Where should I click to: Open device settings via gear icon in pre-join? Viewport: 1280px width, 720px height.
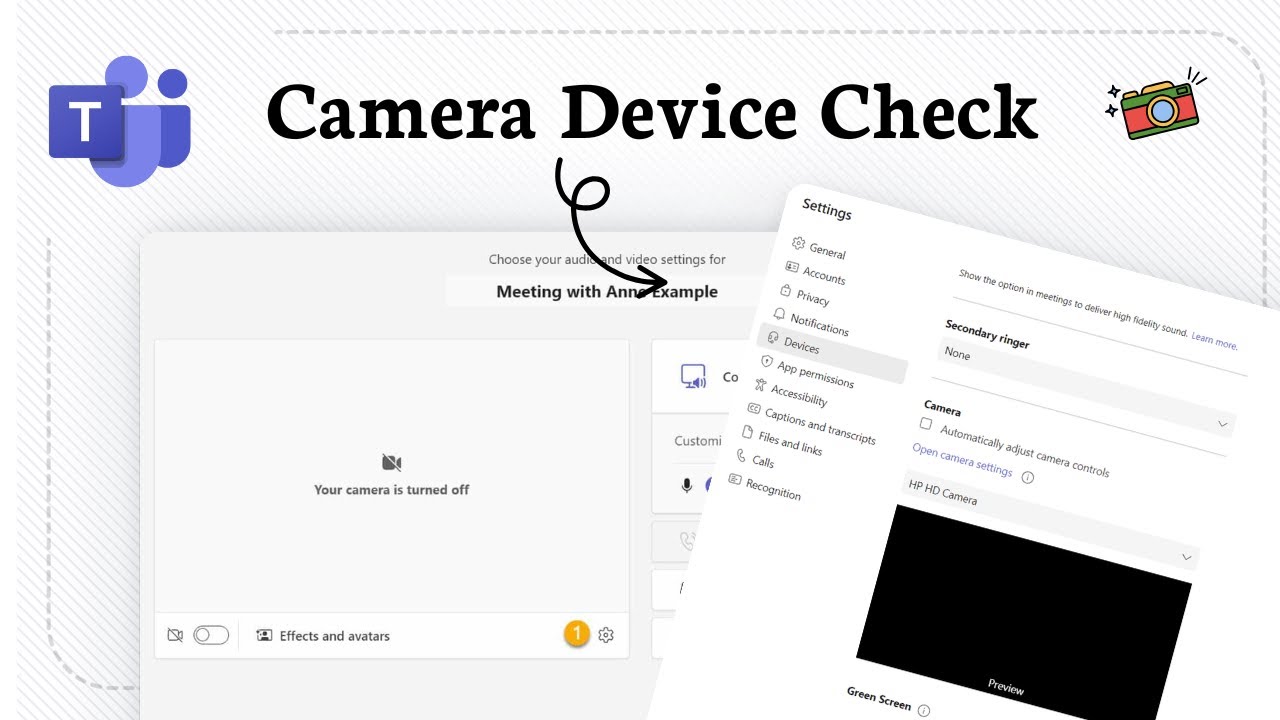pos(606,635)
